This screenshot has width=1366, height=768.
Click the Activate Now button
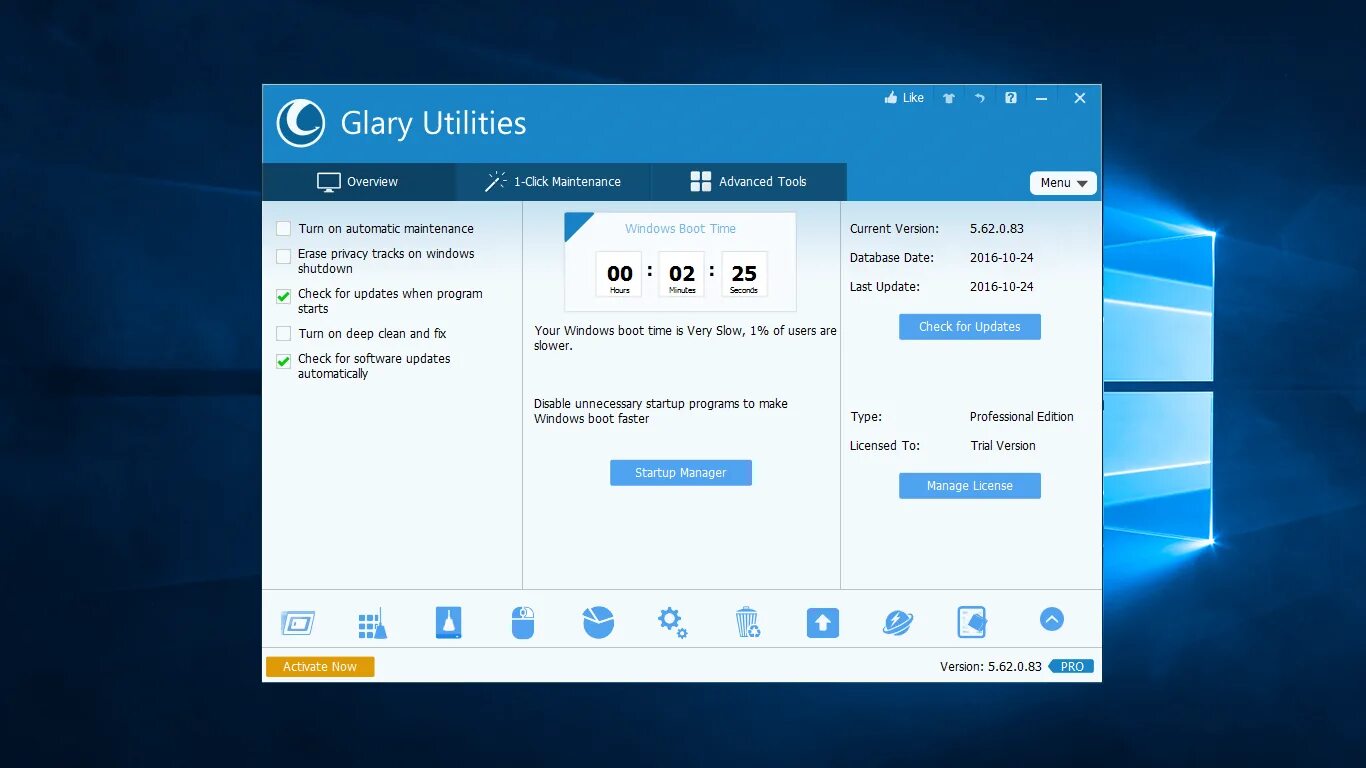point(320,667)
